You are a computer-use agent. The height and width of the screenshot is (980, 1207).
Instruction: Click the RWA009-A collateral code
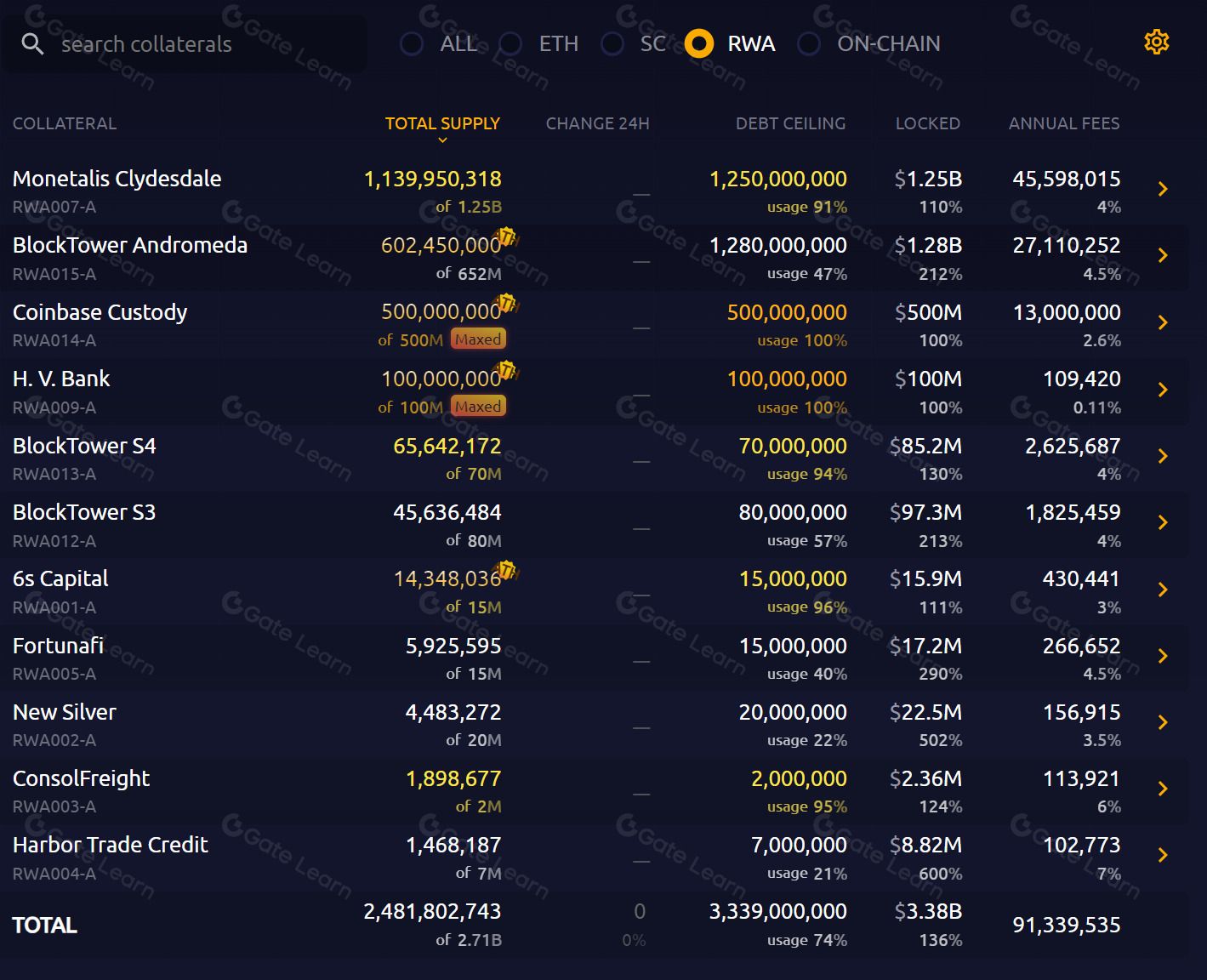point(54,407)
